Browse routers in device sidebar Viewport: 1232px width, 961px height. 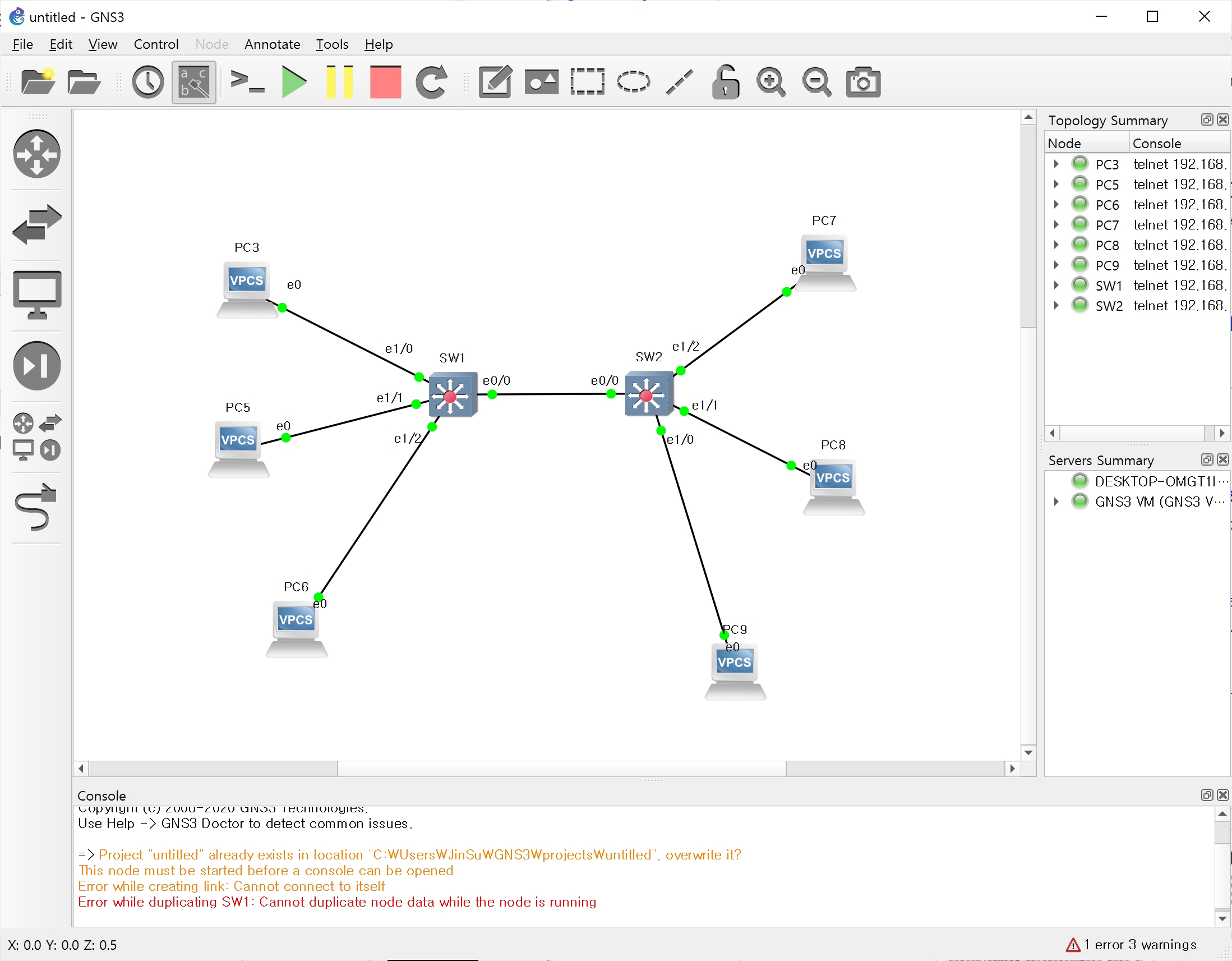[x=37, y=154]
